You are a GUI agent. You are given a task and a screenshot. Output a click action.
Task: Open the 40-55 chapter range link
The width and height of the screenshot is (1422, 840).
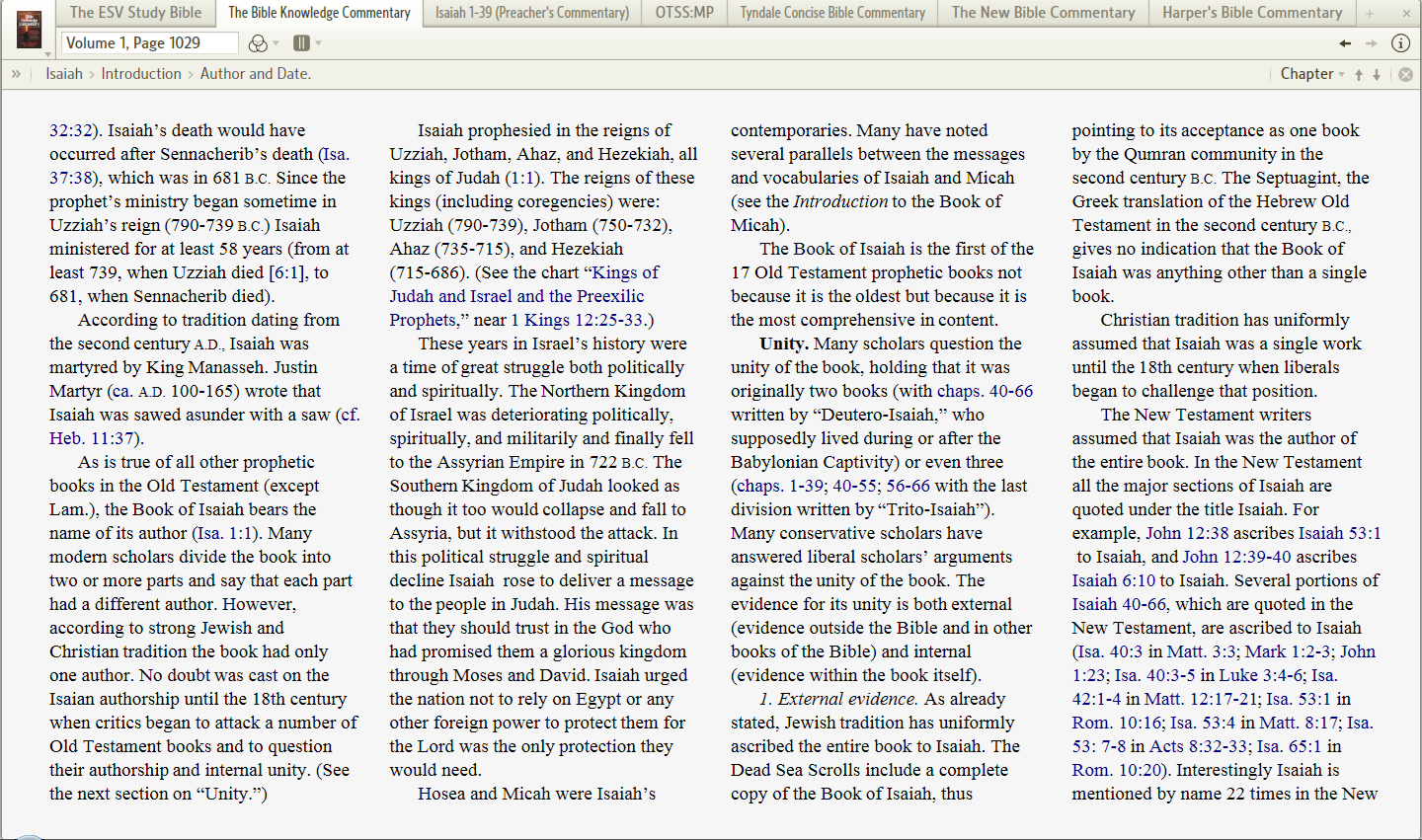(x=854, y=486)
